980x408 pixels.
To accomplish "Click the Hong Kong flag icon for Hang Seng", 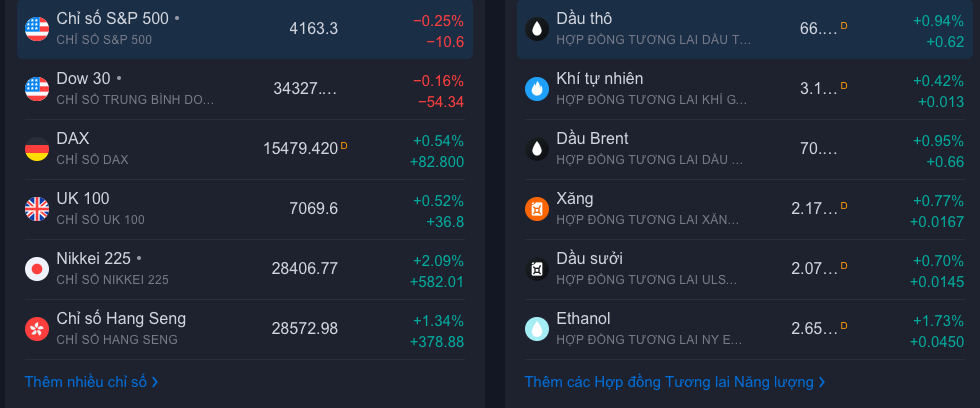I will pos(37,329).
